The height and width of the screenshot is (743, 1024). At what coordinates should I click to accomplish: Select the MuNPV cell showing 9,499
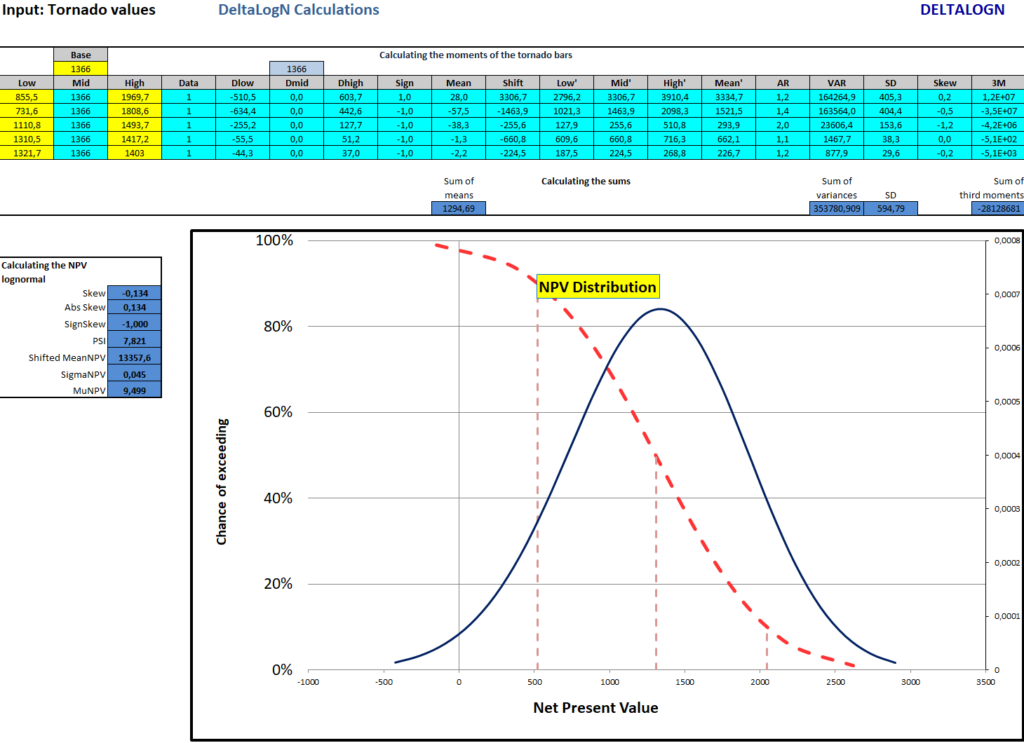pos(137,390)
